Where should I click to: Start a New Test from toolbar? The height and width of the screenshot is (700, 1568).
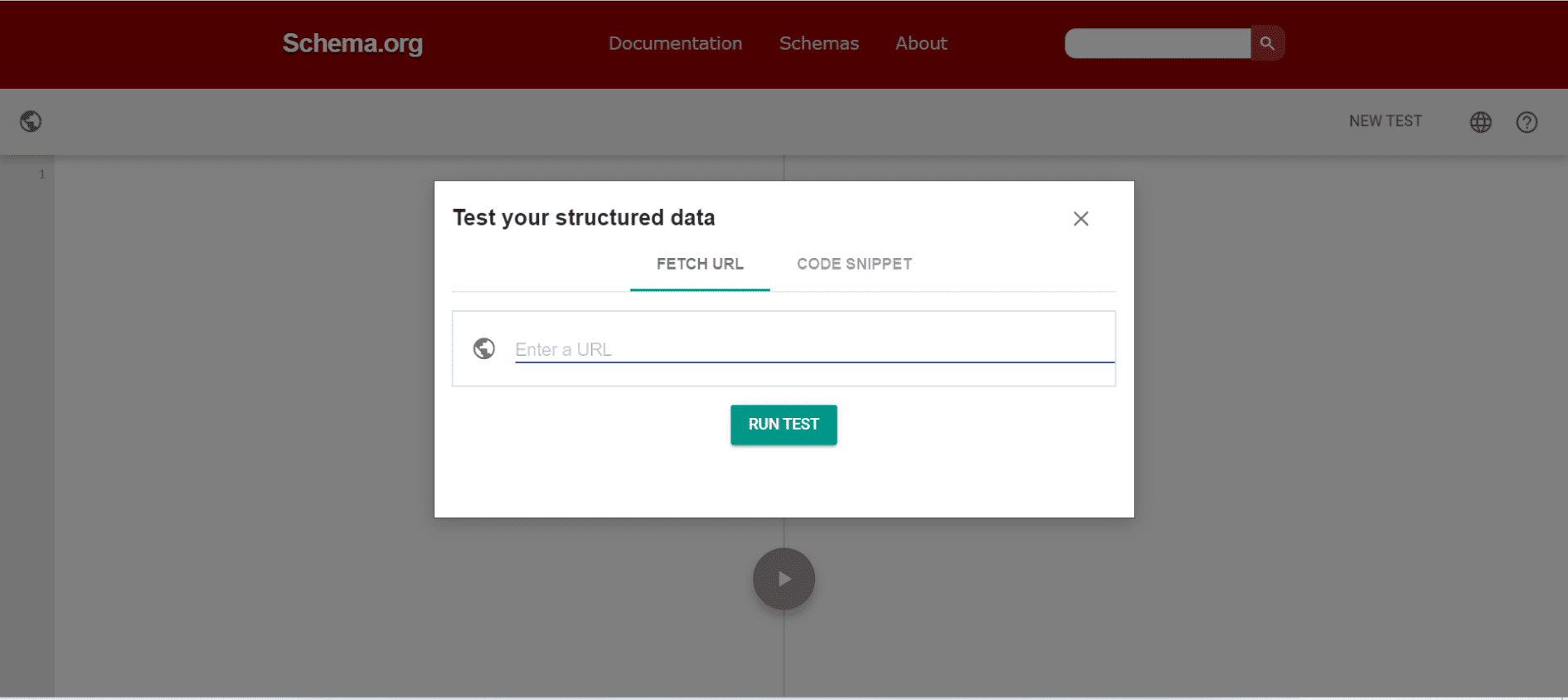[1385, 121]
